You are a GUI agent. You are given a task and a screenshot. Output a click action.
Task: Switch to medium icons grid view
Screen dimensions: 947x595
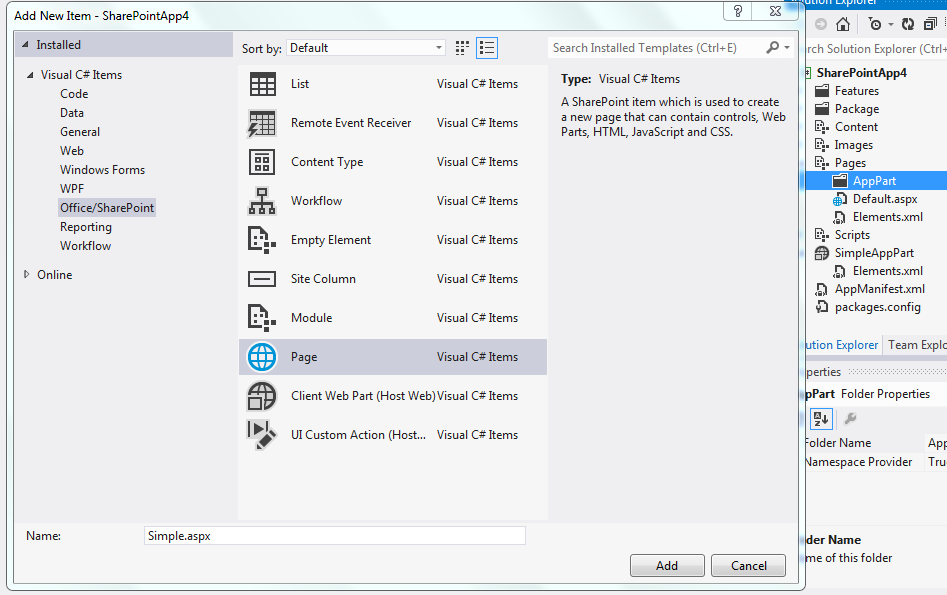462,48
